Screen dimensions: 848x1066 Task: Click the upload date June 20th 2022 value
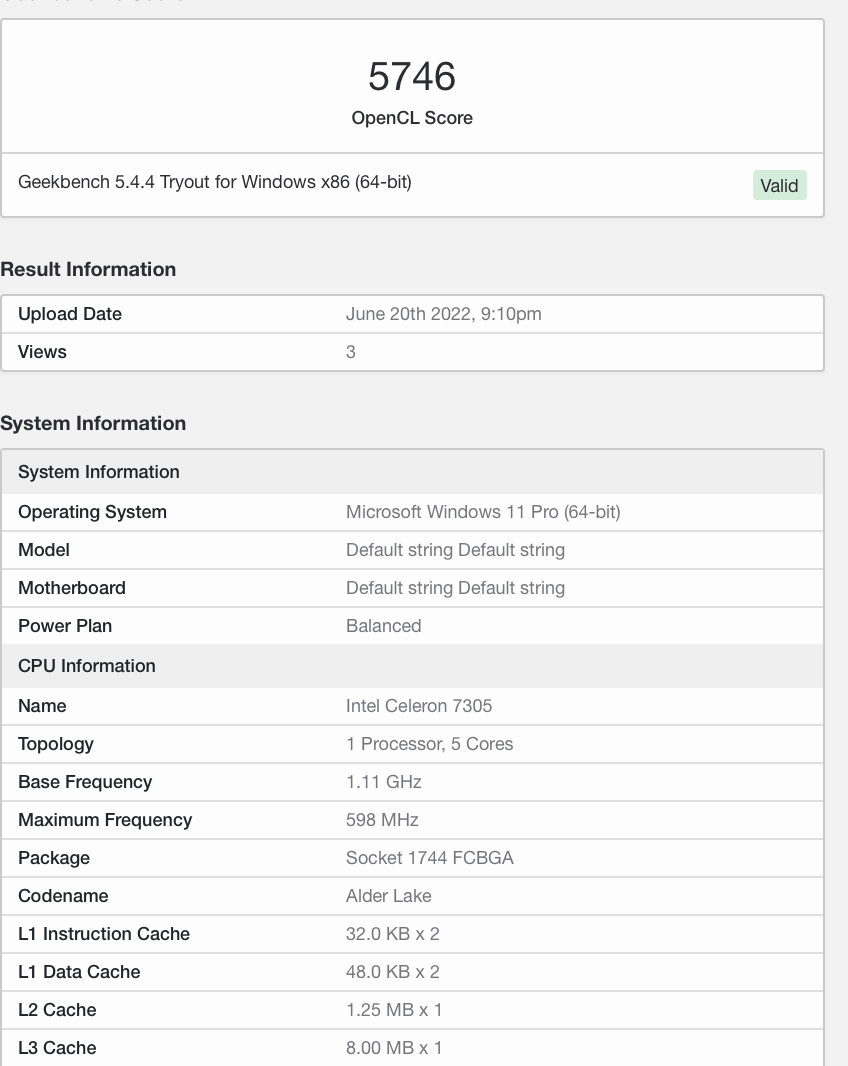(443, 314)
